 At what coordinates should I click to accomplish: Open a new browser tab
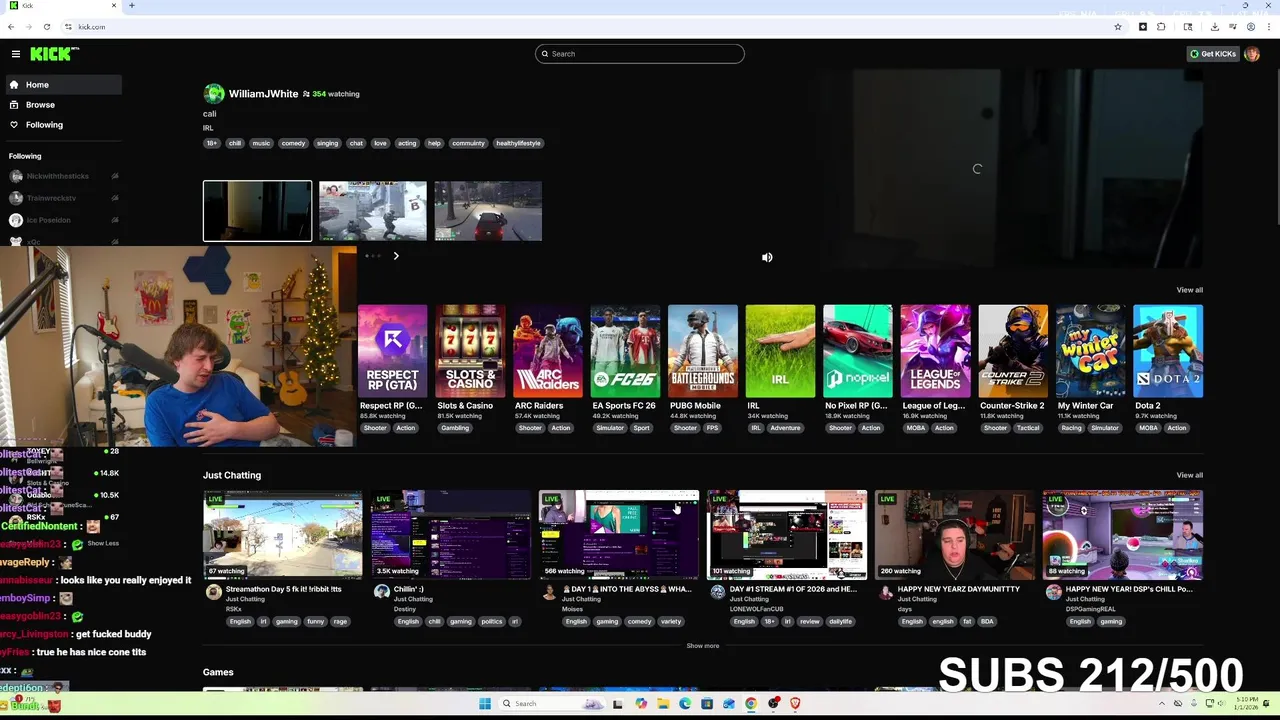[132, 6]
